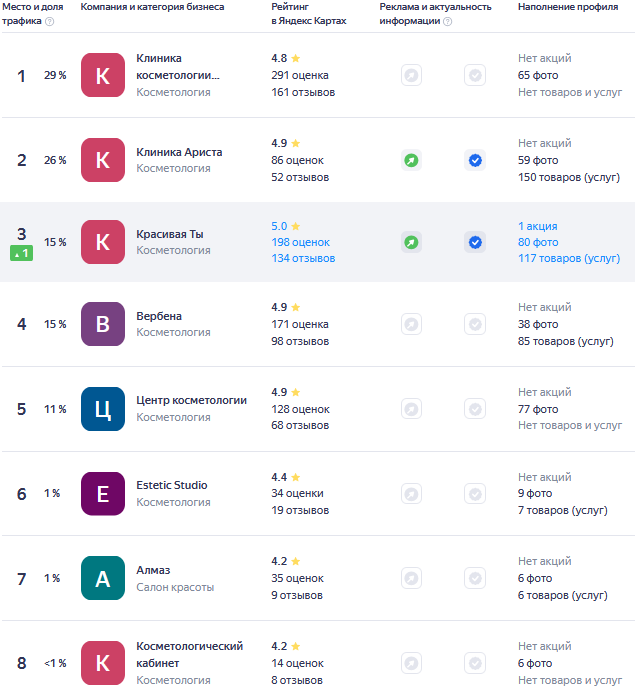This screenshot has height=700, width=635.
Task: Click advertising arrow icon for Косметологический кабинет
Action: tap(411, 663)
